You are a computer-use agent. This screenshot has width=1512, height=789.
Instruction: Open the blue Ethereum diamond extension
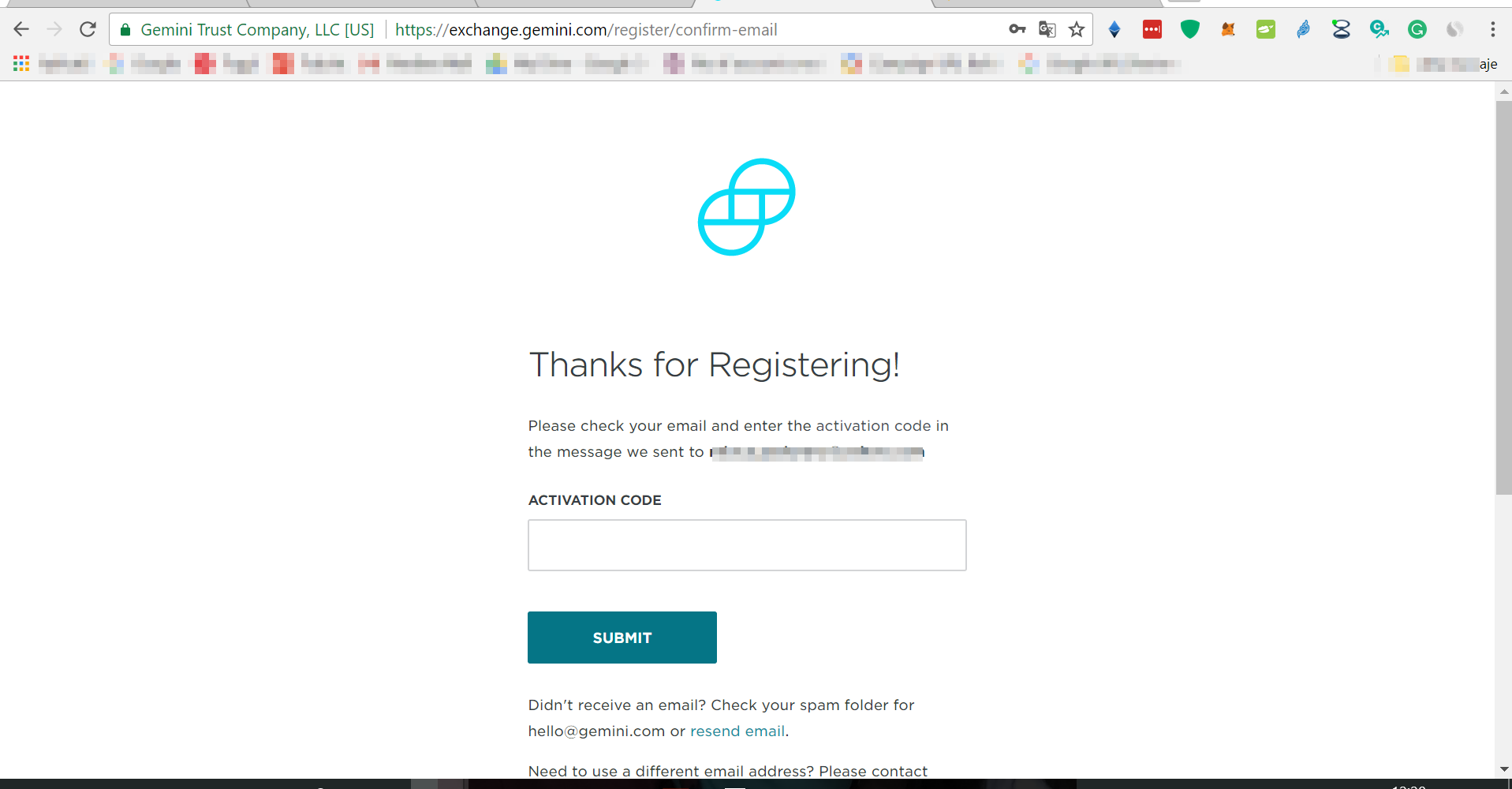pos(1114,30)
